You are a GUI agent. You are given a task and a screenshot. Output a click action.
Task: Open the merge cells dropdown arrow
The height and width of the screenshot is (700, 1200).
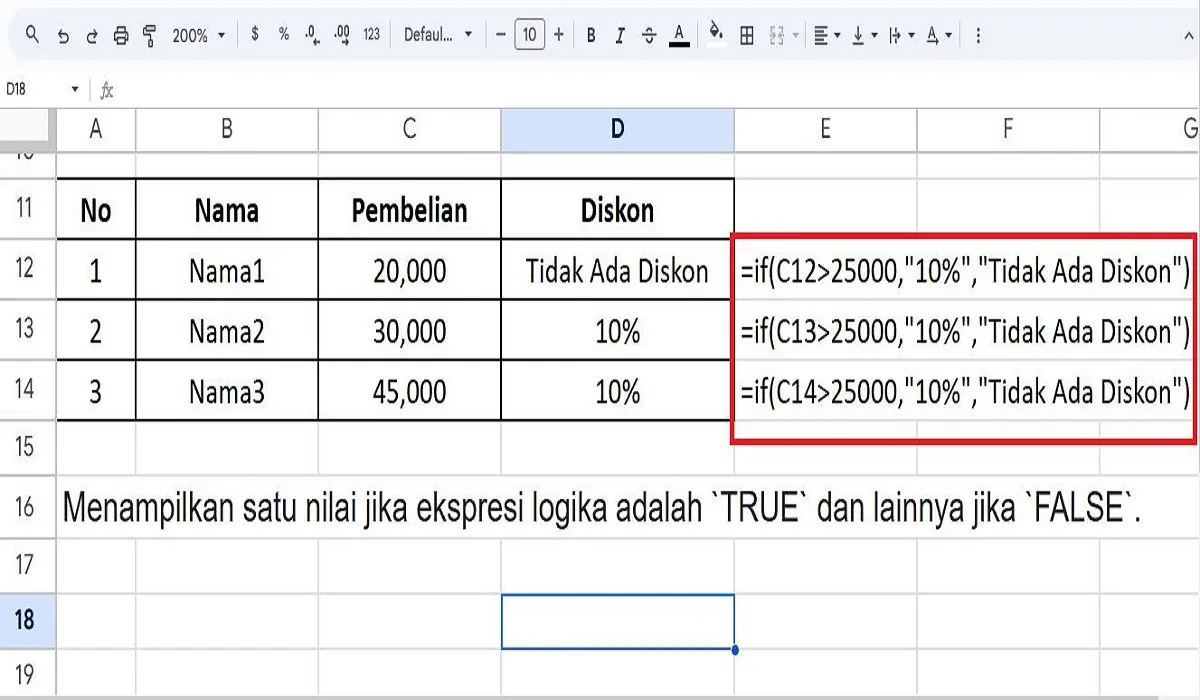click(795, 35)
